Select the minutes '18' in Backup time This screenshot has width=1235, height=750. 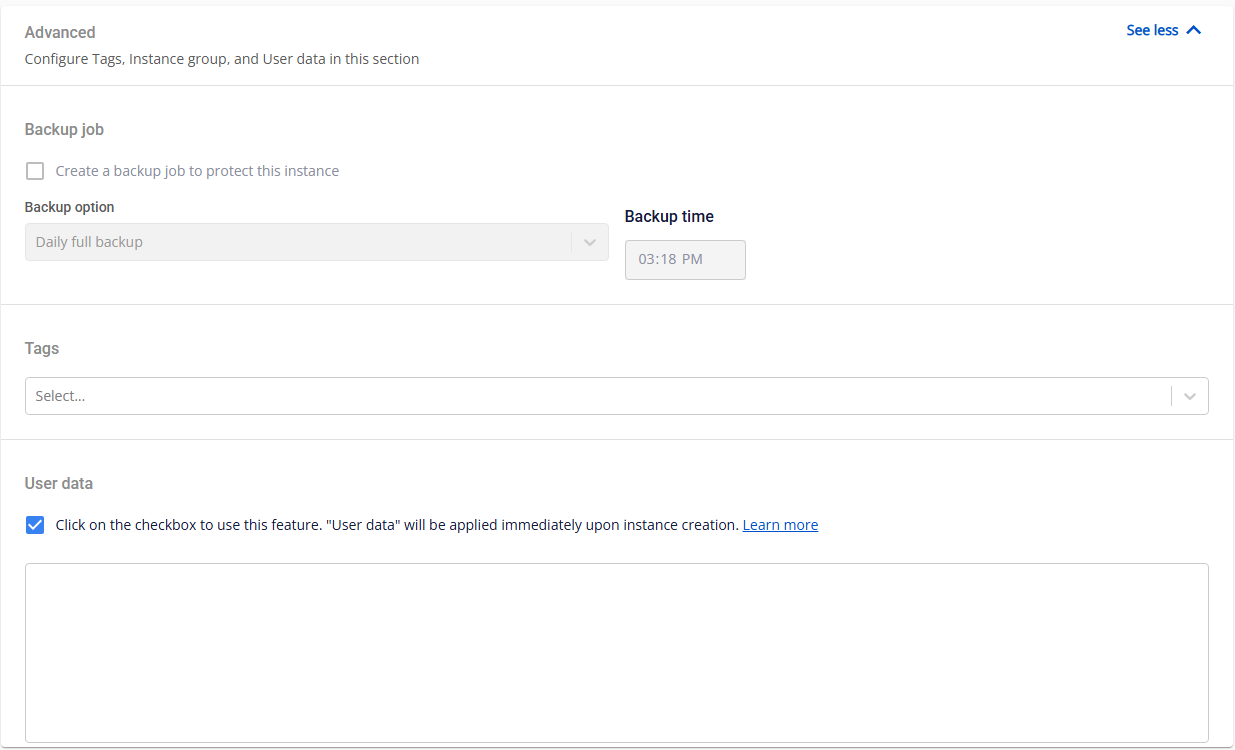coord(667,260)
